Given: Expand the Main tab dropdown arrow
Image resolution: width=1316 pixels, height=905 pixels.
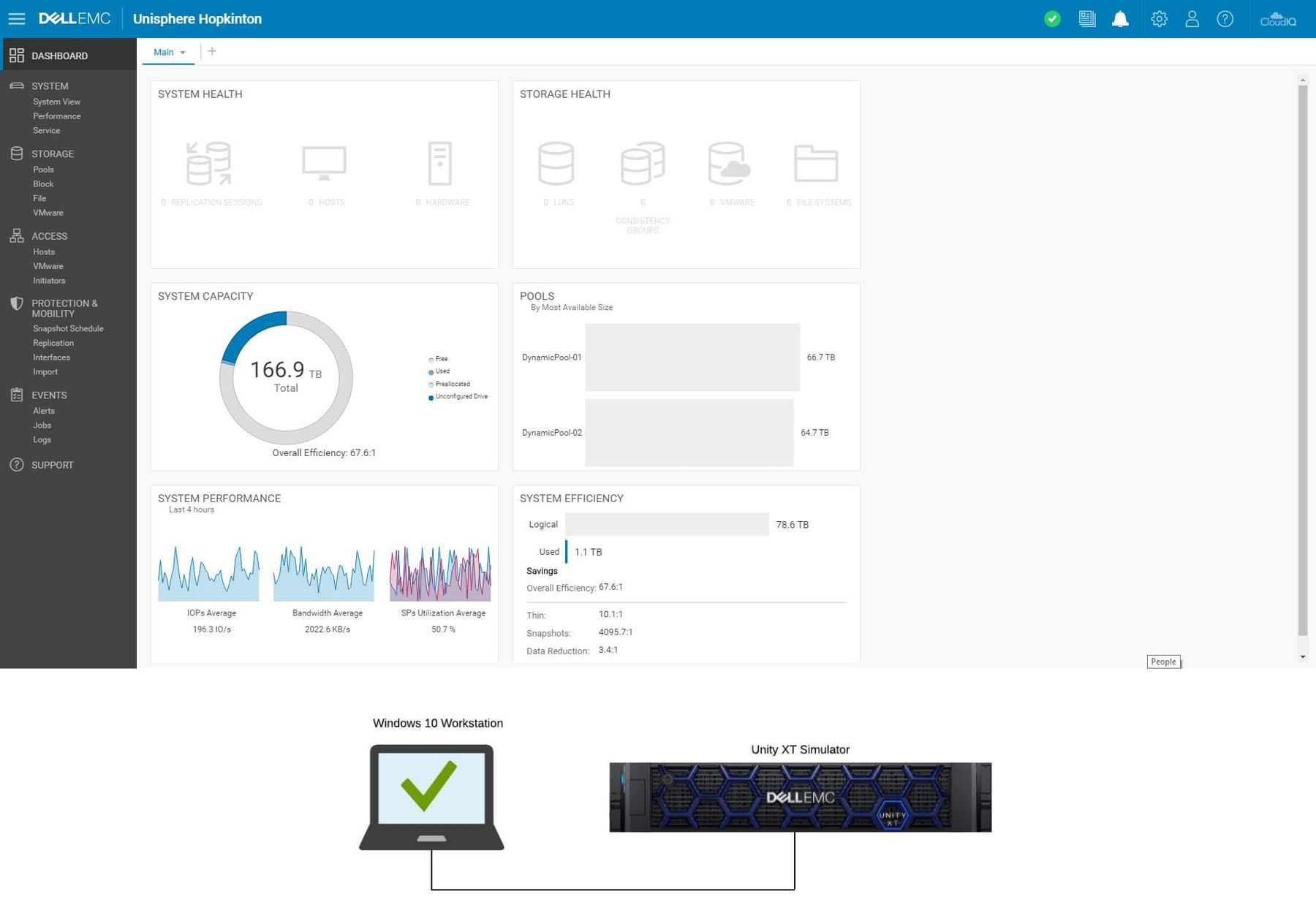Looking at the screenshot, I should (x=183, y=53).
